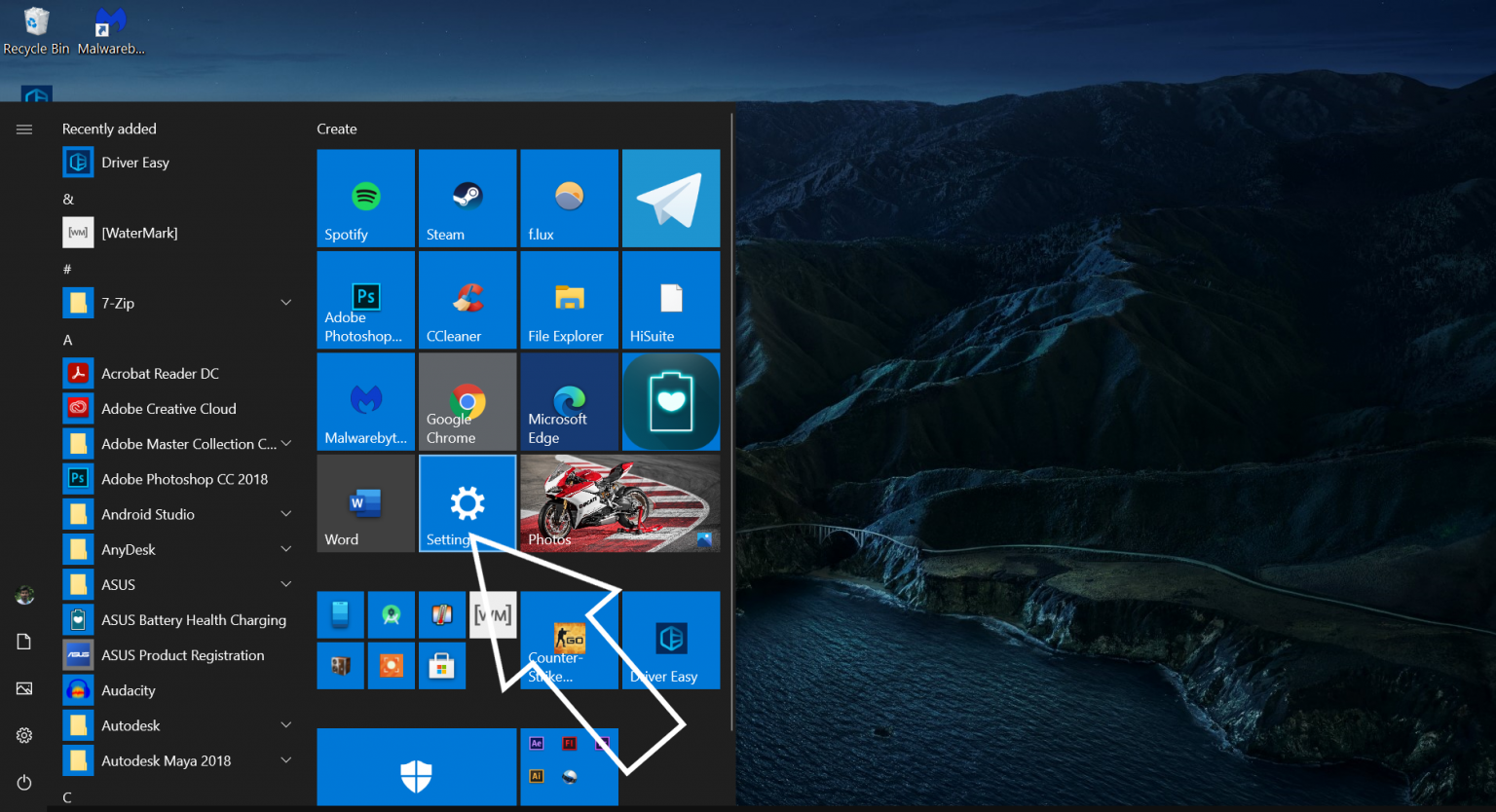Open the ASUS Battery Health heart tile
This screenshot has width=1496, height=812.
click(671, 401)
